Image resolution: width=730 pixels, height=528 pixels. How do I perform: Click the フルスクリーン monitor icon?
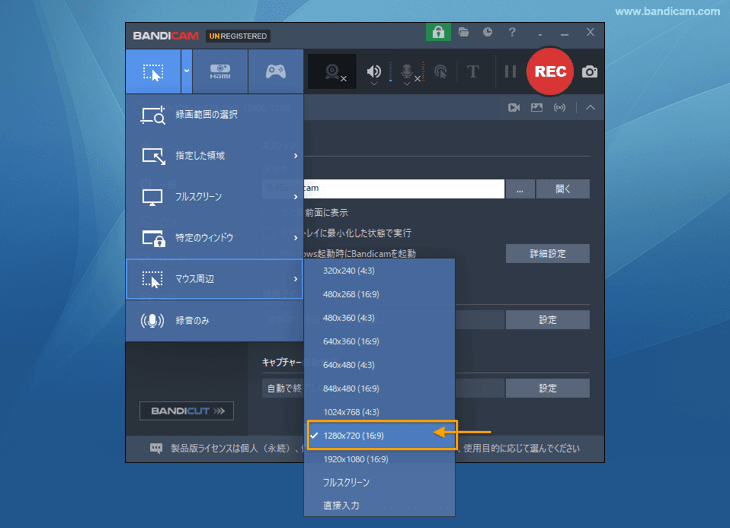152,197
